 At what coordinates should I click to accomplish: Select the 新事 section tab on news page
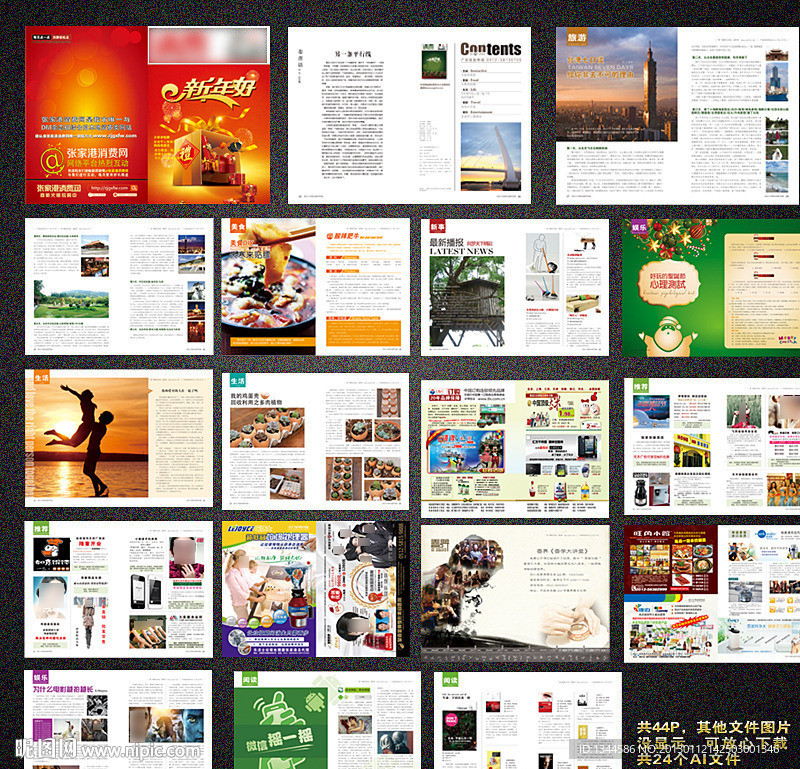click(x=435, y=227)
